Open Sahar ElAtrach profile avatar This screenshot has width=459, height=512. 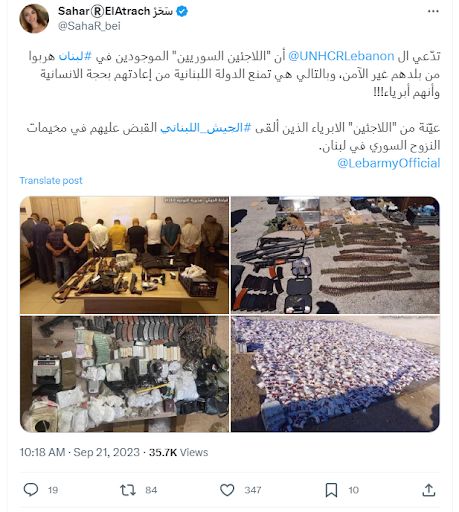click(34, 18)
